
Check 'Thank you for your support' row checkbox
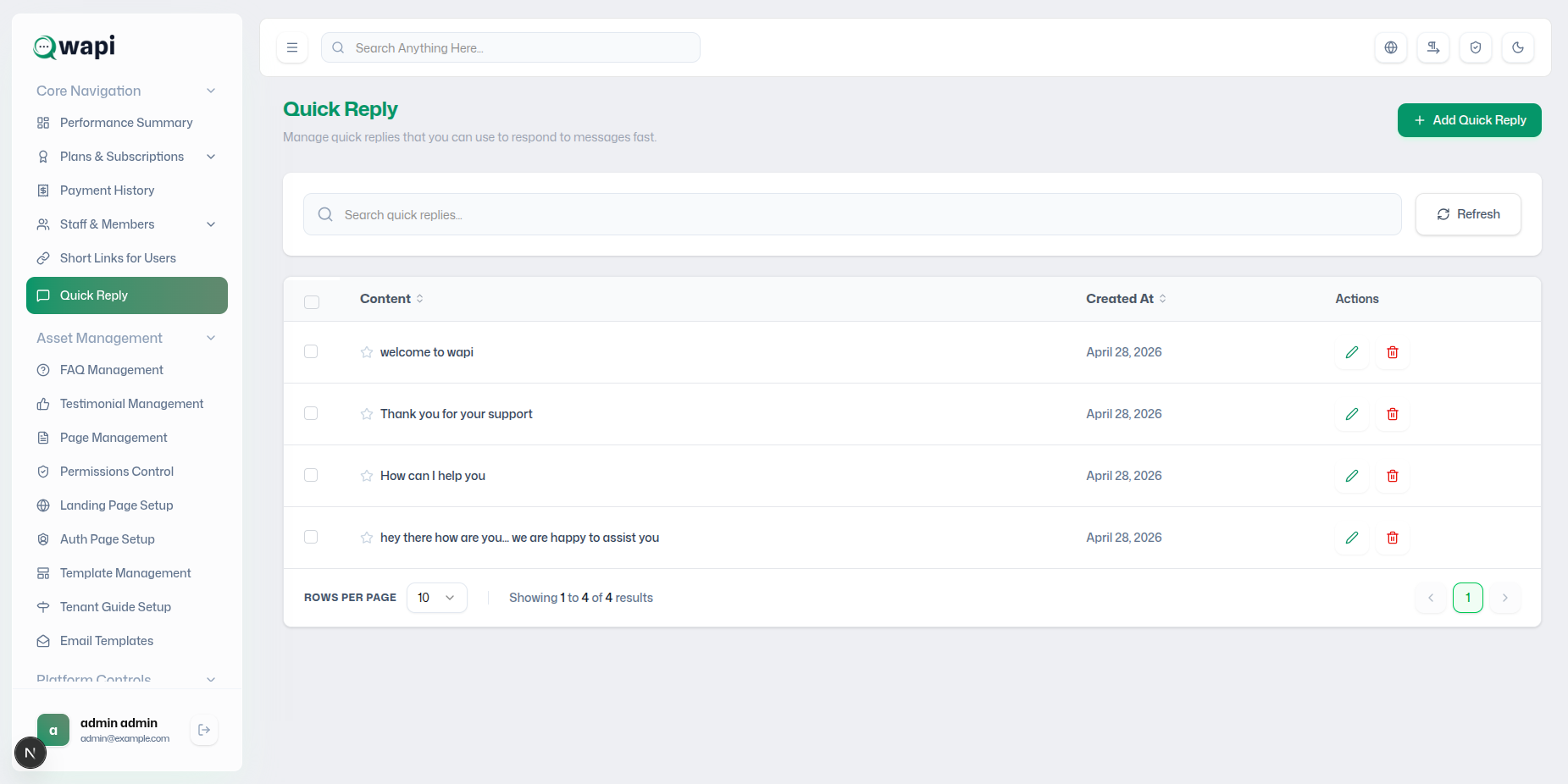click(x=311, y=413)
